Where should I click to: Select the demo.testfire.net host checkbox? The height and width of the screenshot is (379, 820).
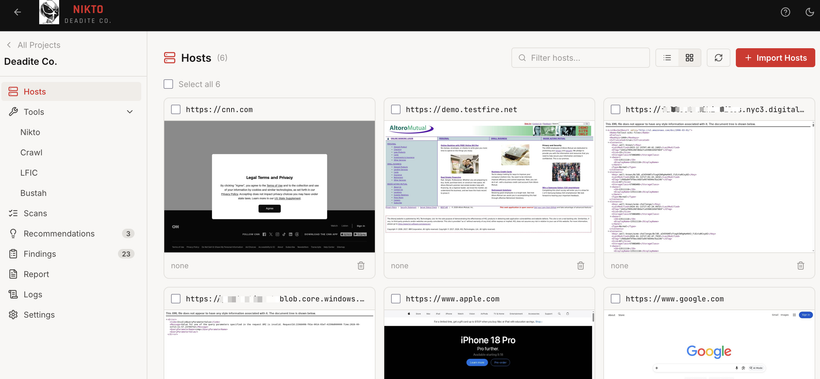pyautogui.click(x=396, y=109)
